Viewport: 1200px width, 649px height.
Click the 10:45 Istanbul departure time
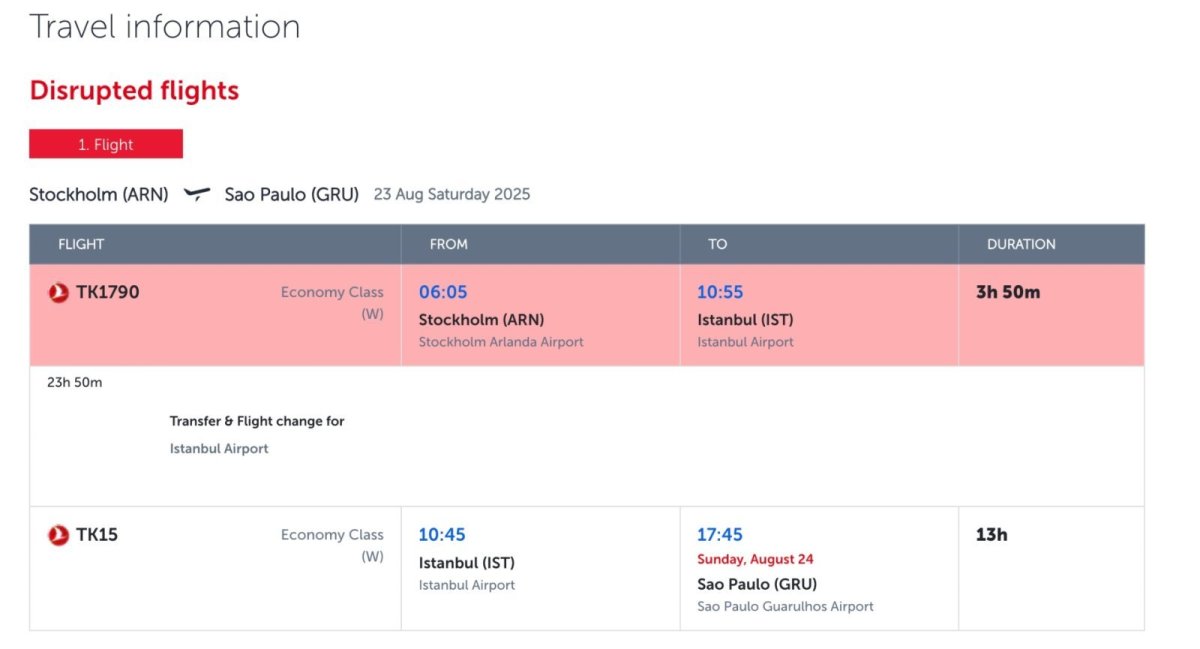coord(442,534)
